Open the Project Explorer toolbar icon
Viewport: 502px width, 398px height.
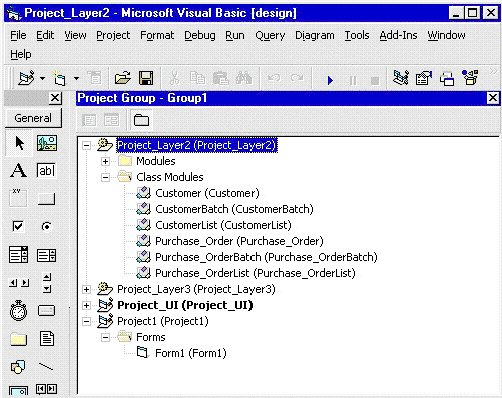401,78
